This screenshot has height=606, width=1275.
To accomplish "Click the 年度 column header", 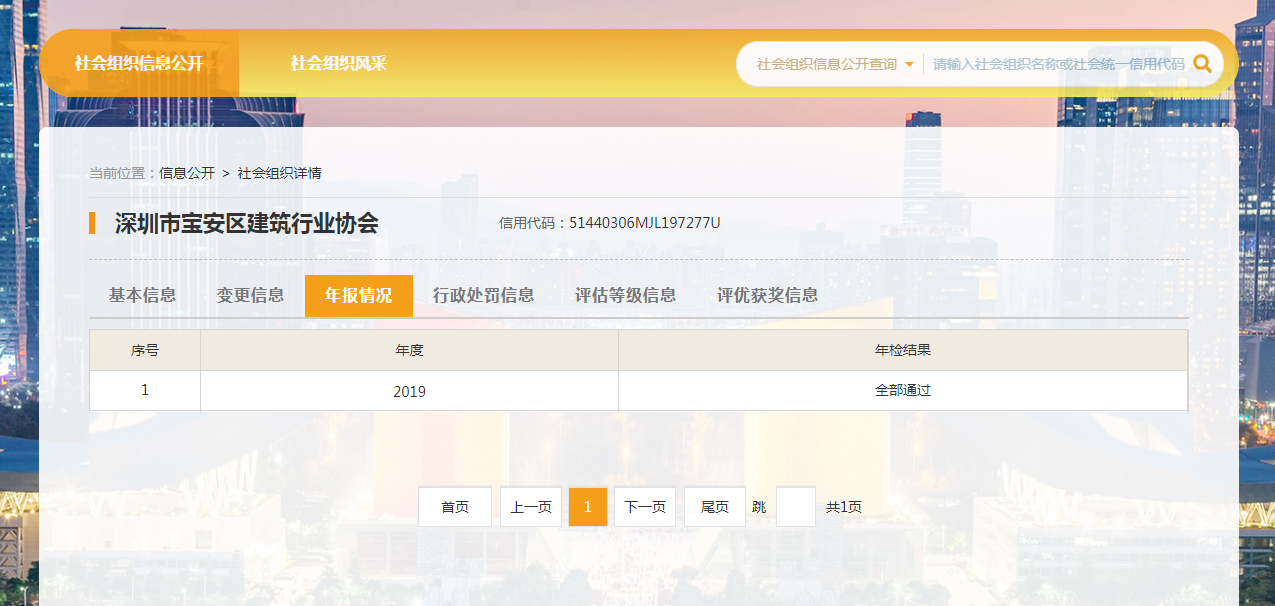I will (409, 350).
